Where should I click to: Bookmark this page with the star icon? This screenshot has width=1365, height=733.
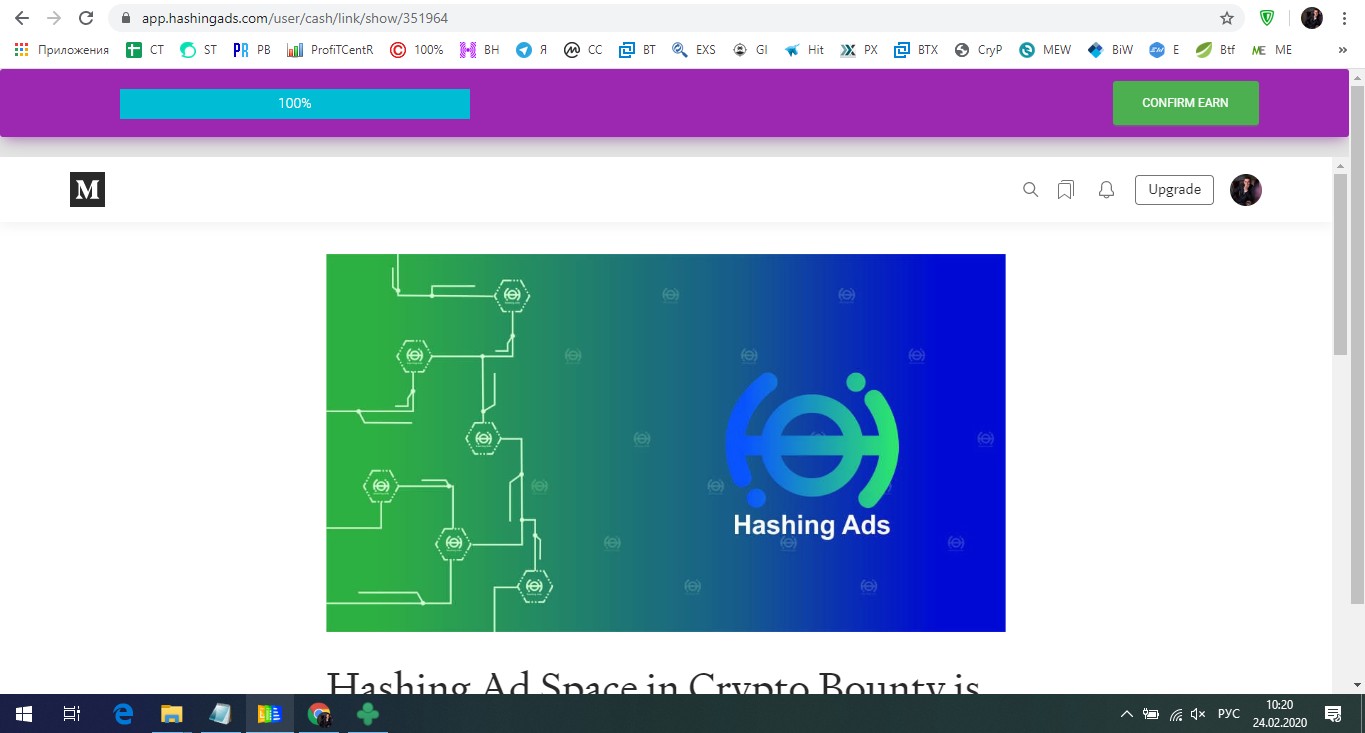pyautogui.click(x=1227, y=18)
